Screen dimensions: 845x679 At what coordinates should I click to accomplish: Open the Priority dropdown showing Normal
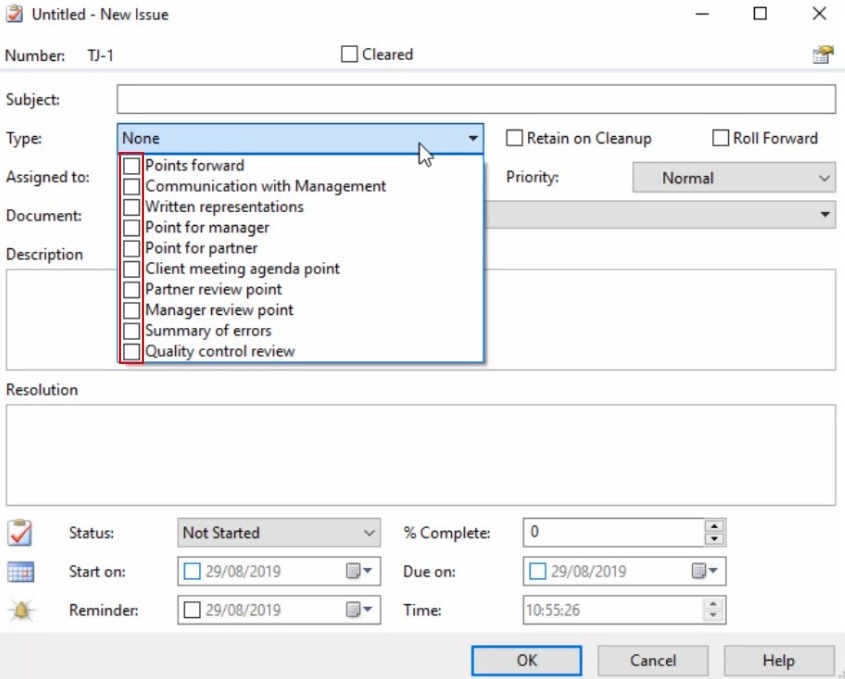coord(824,177)
